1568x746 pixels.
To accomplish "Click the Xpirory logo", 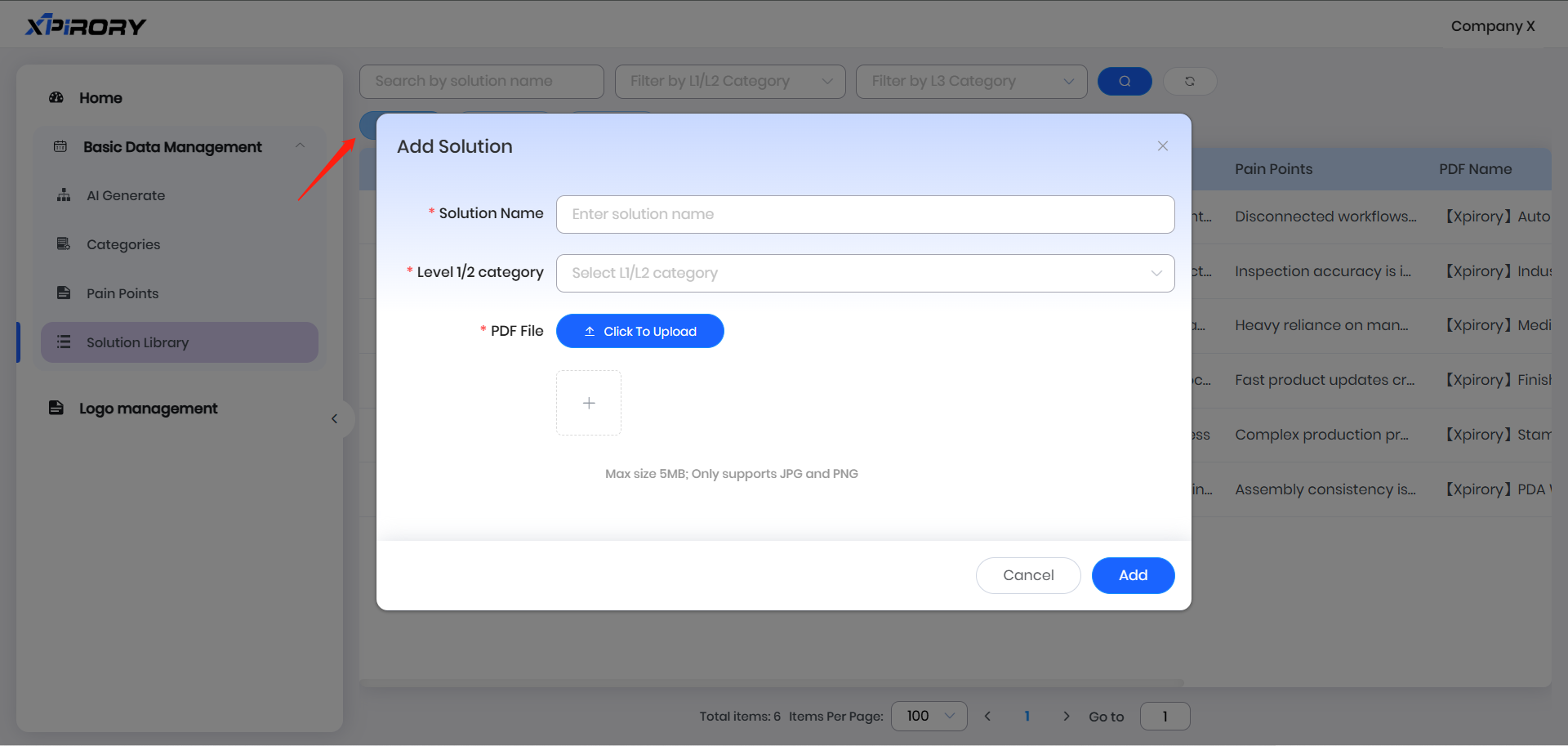I will pos(86,26).
